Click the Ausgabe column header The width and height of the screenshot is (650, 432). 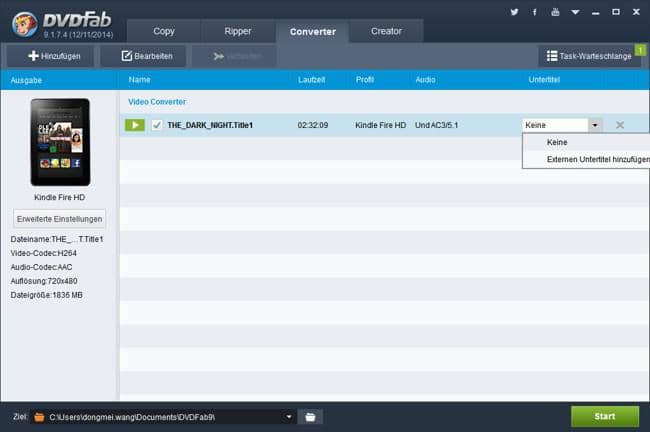click(26, 80)
